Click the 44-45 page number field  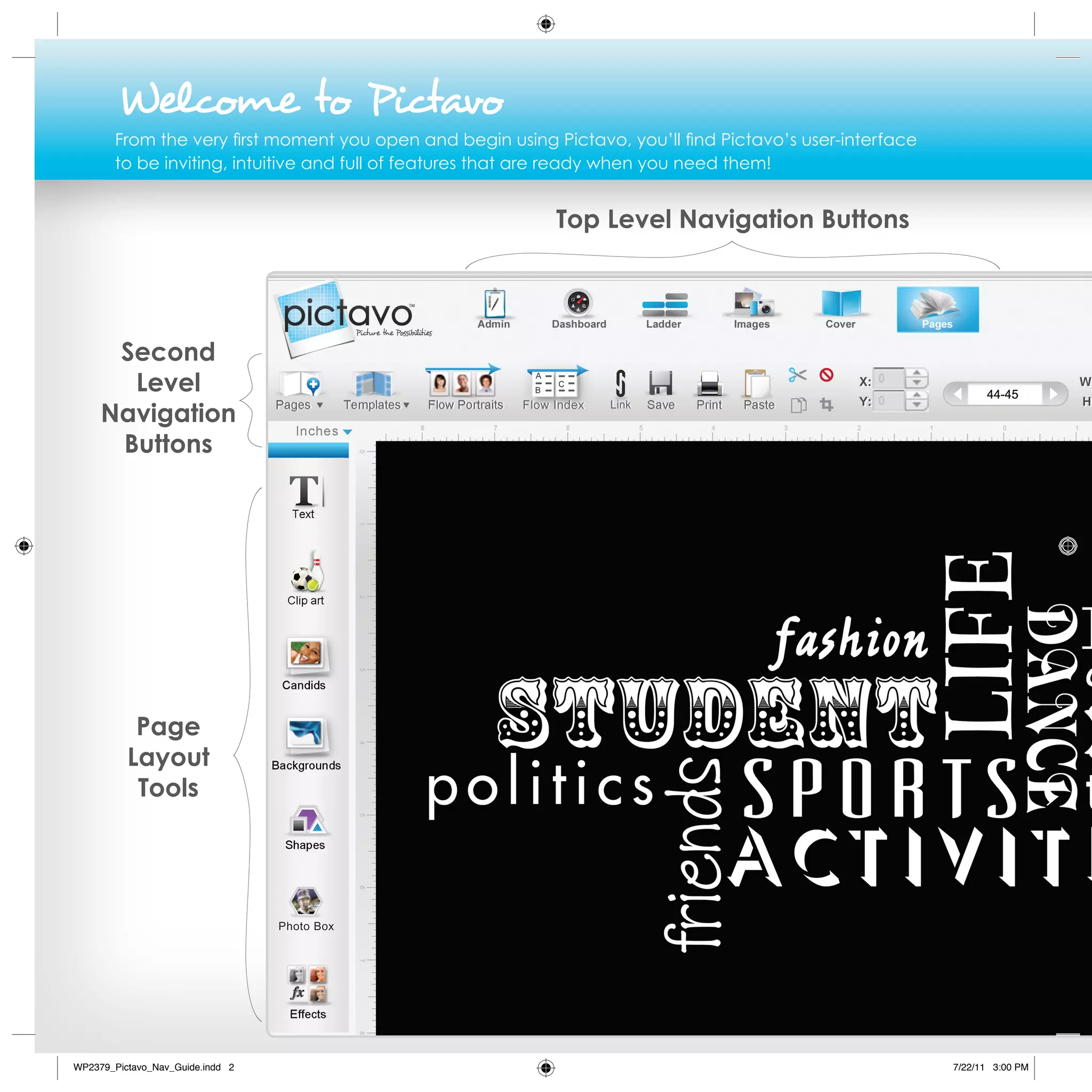coord(1005,394)
